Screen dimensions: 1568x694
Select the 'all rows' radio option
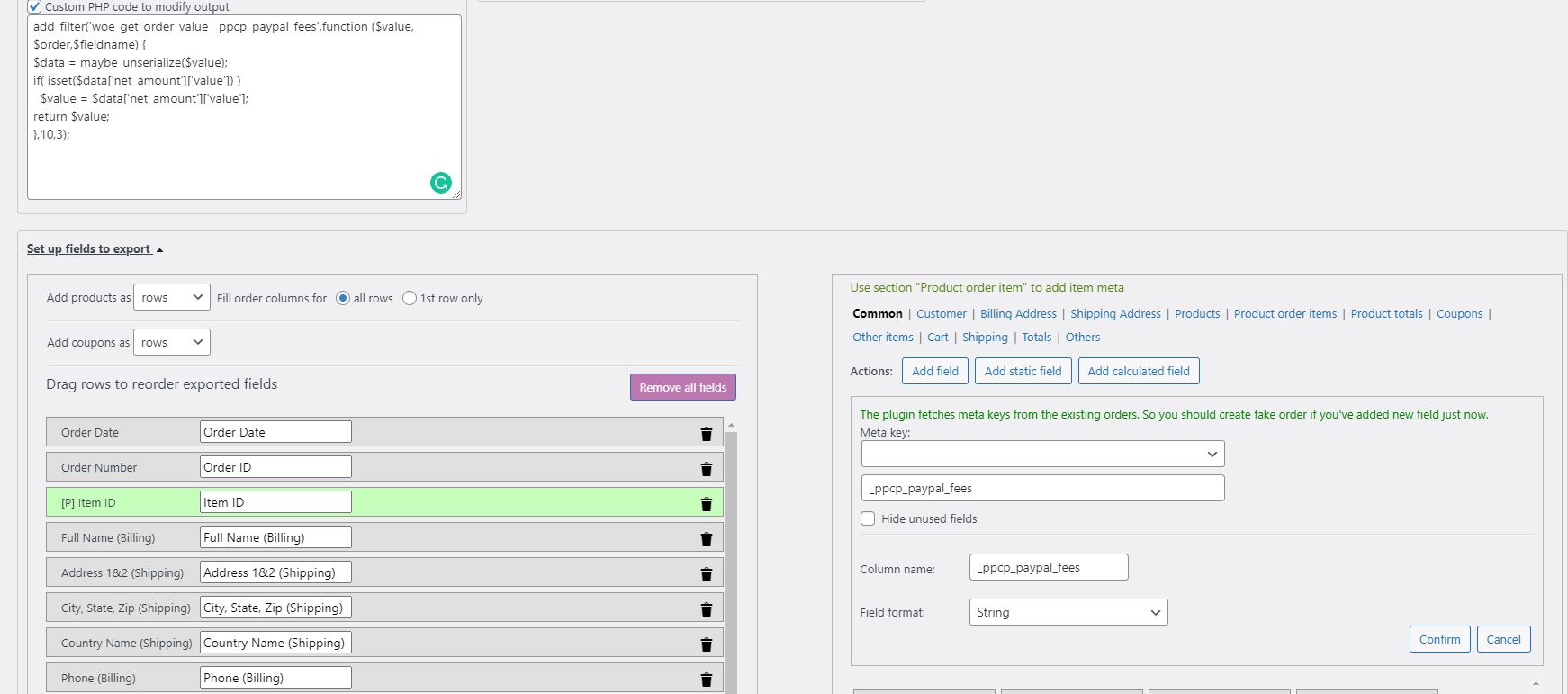point(343,298)
